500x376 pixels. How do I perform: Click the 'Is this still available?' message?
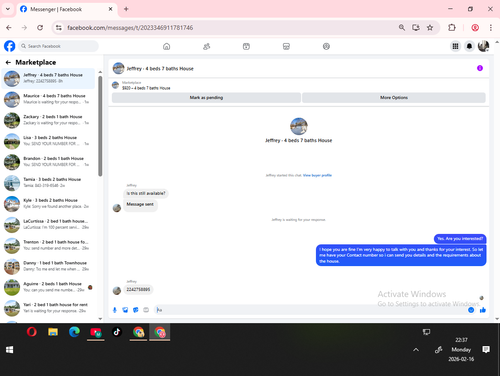click(146, 193)
